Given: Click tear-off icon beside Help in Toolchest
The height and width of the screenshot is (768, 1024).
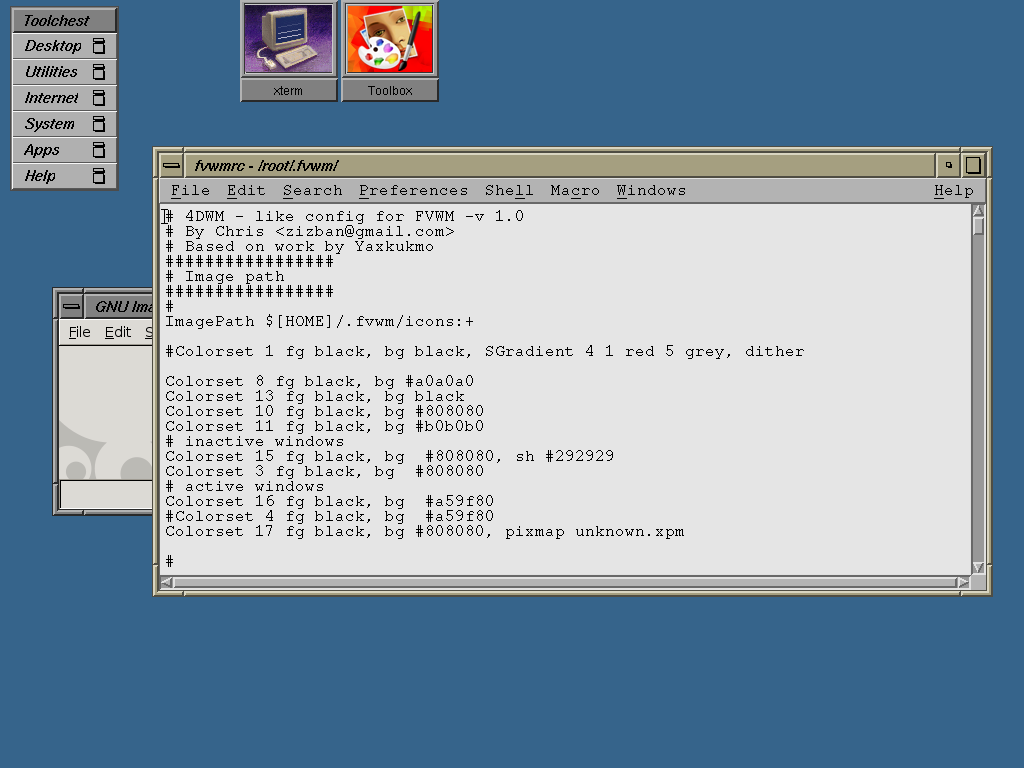Looking at the screenshot, I should (x=99, y=176).
